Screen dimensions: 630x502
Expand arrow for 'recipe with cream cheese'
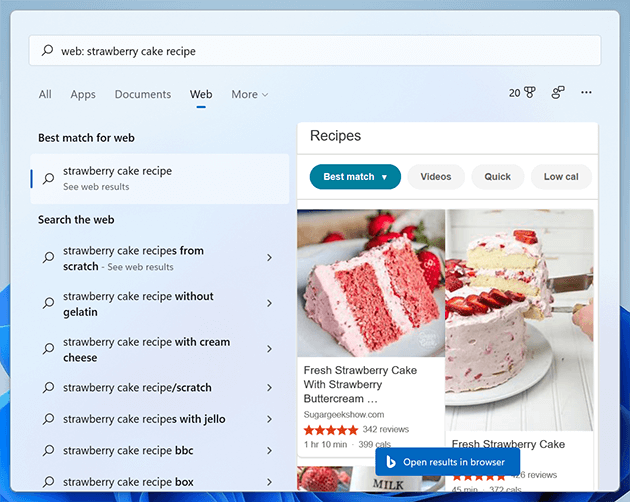269,349
